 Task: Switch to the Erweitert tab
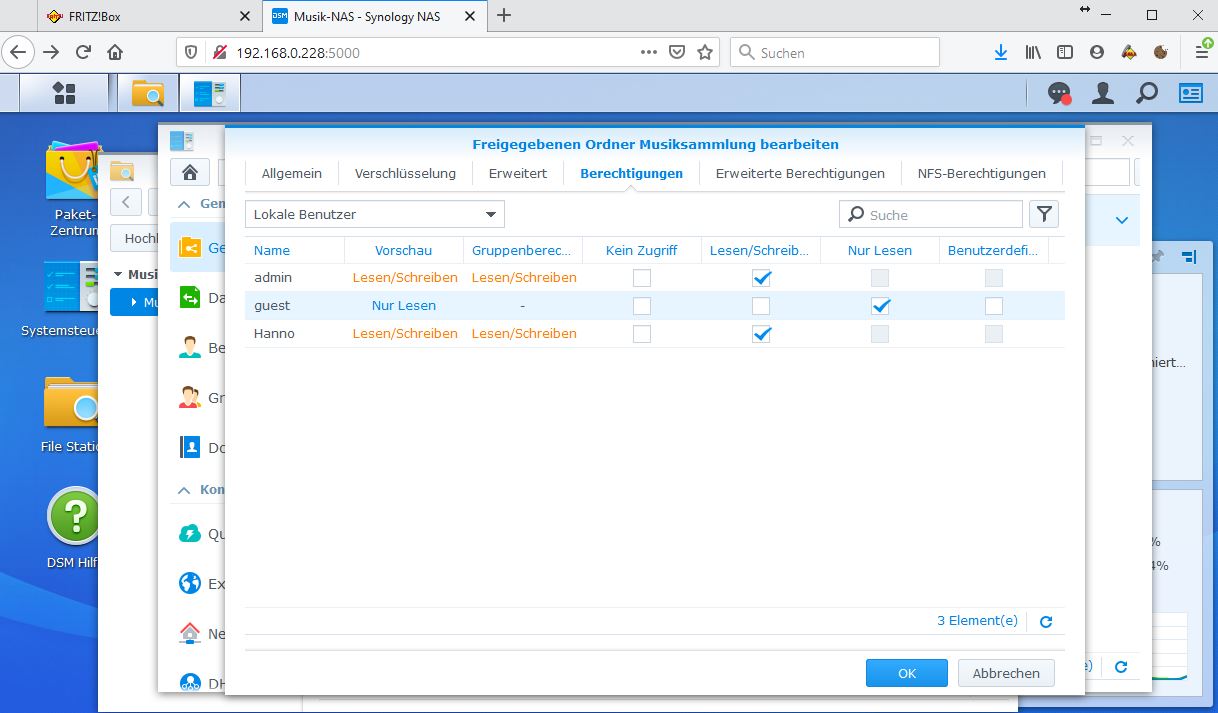pos(518,173)
